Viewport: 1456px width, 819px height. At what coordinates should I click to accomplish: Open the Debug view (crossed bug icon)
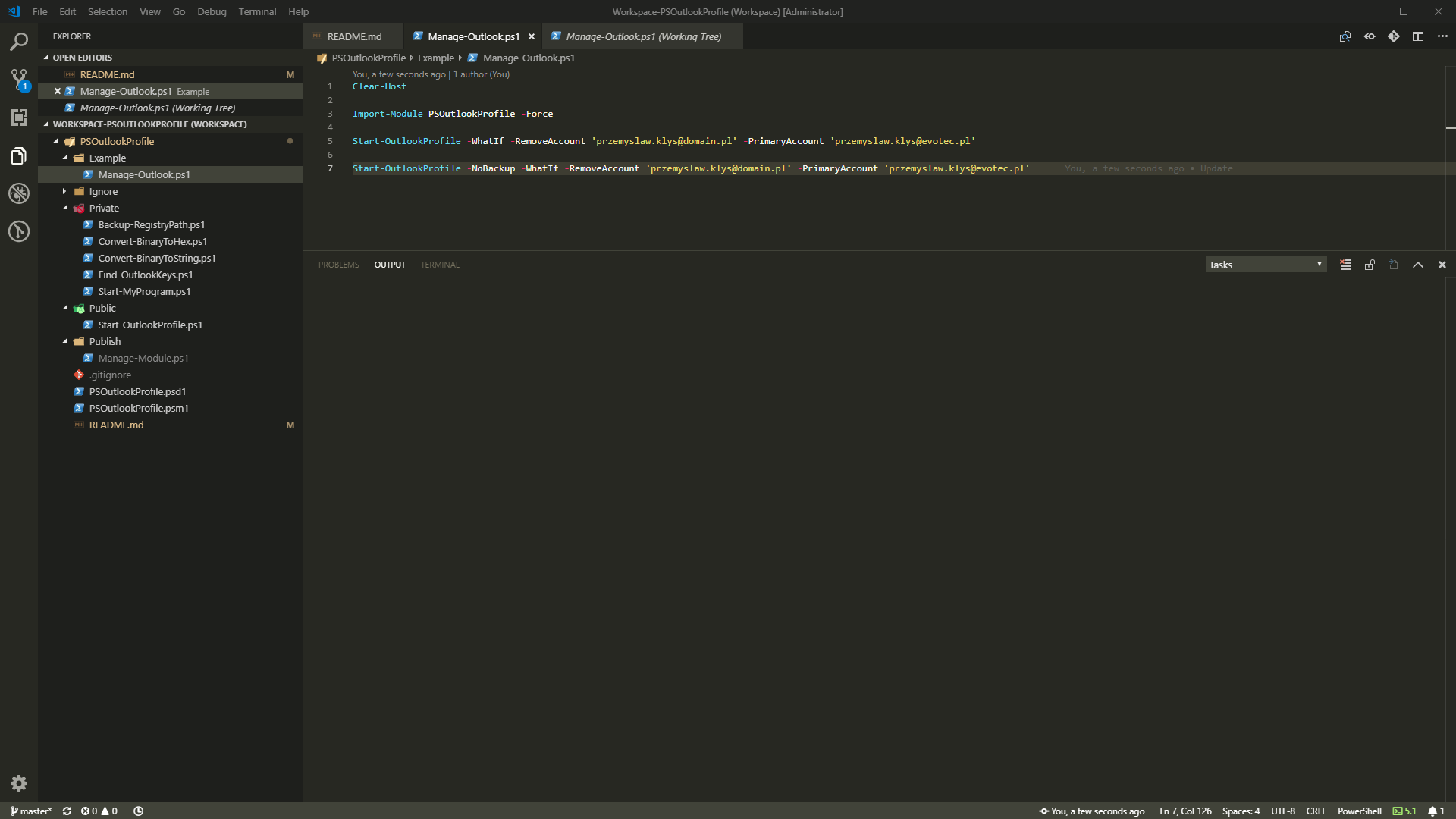tap(19, 193)
